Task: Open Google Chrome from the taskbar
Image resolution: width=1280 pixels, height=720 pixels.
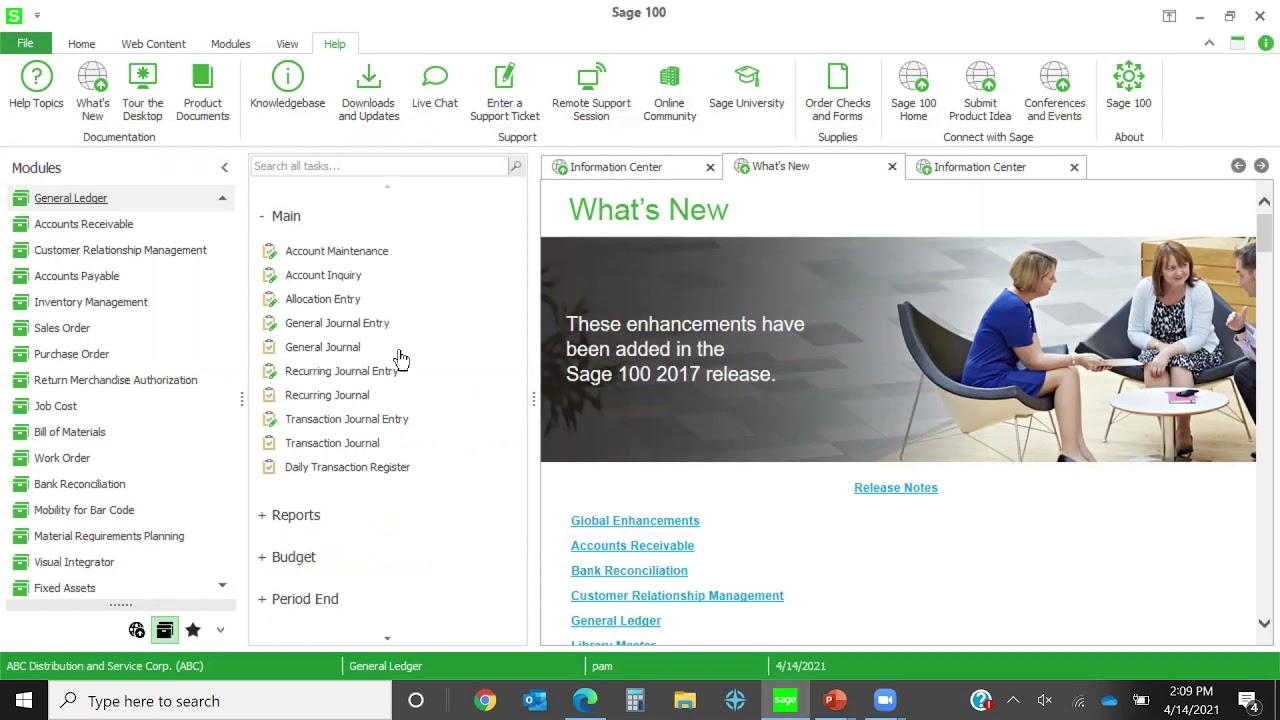Action: 485,701
